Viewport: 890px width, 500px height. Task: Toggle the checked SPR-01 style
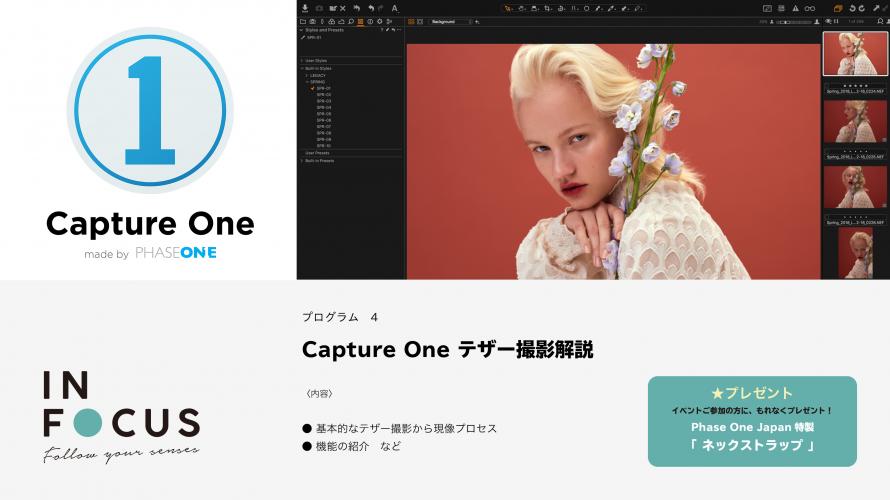(312, 88)
